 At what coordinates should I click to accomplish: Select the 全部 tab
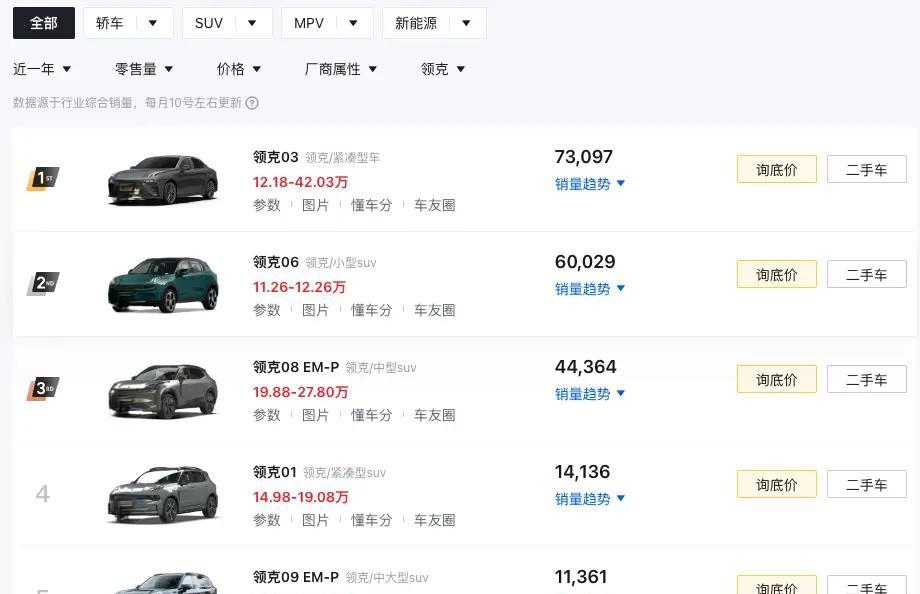[44, 23]
